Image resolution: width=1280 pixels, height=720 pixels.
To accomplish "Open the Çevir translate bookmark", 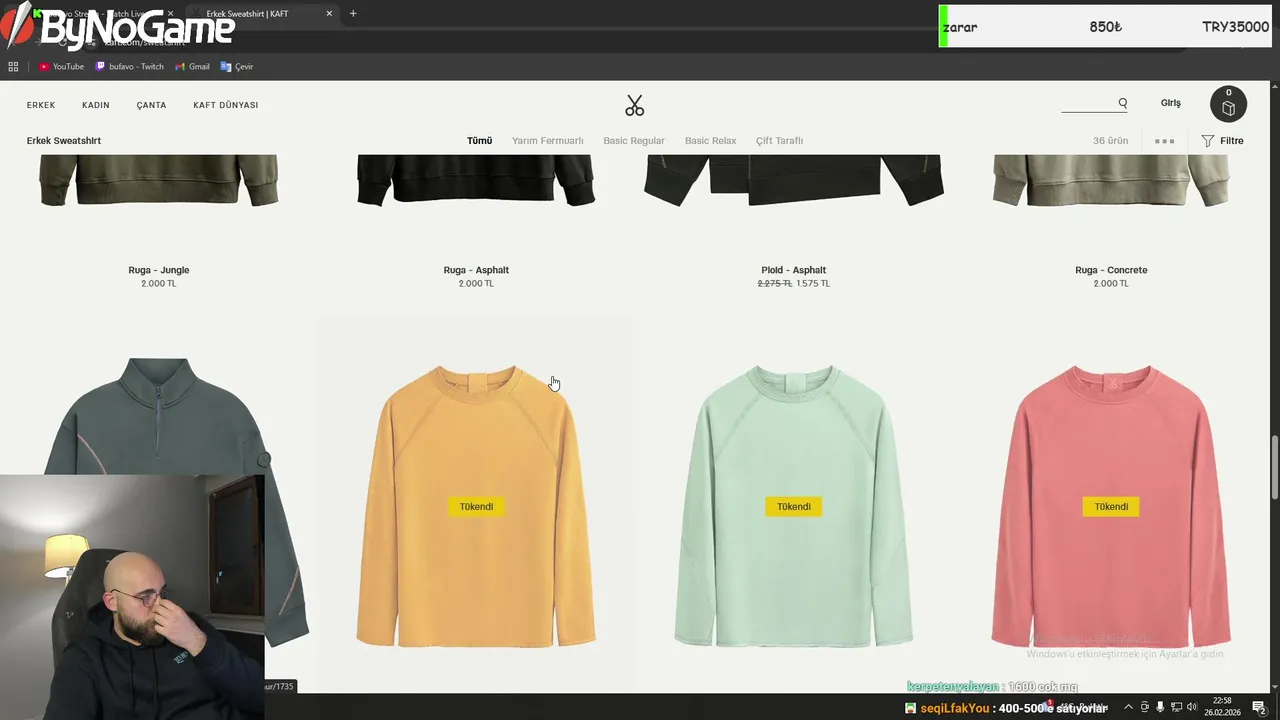I will click(237, 67).
